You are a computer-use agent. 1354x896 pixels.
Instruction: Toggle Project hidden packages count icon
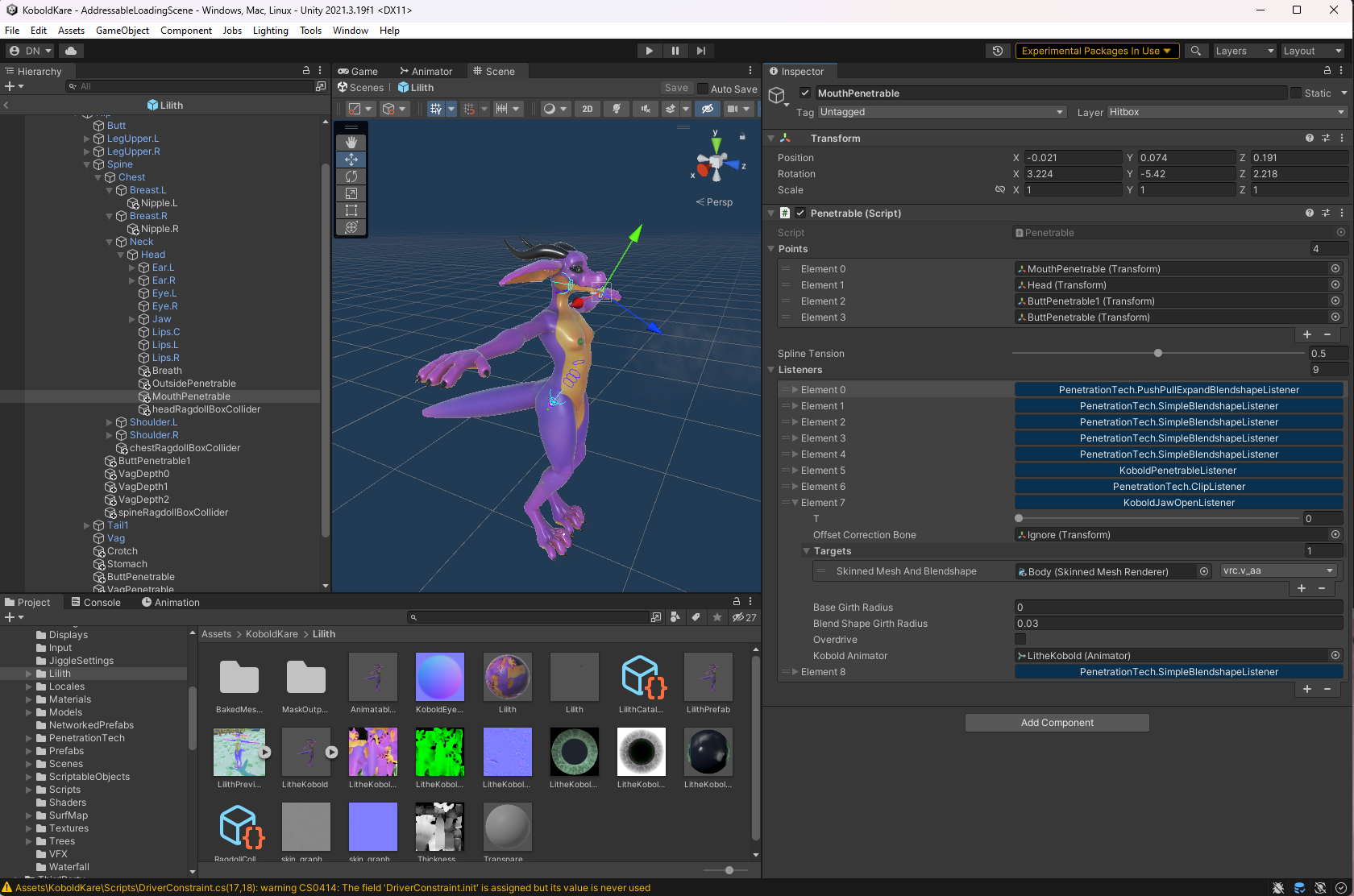[744, 617]
